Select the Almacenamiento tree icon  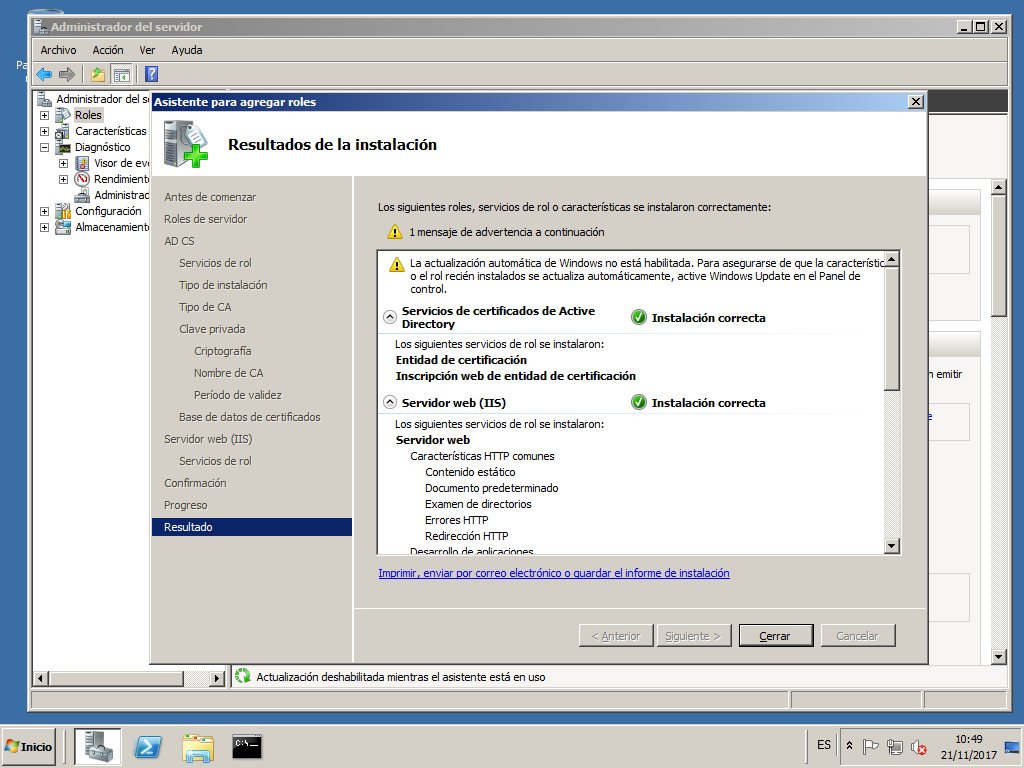[x=63, y=227]
